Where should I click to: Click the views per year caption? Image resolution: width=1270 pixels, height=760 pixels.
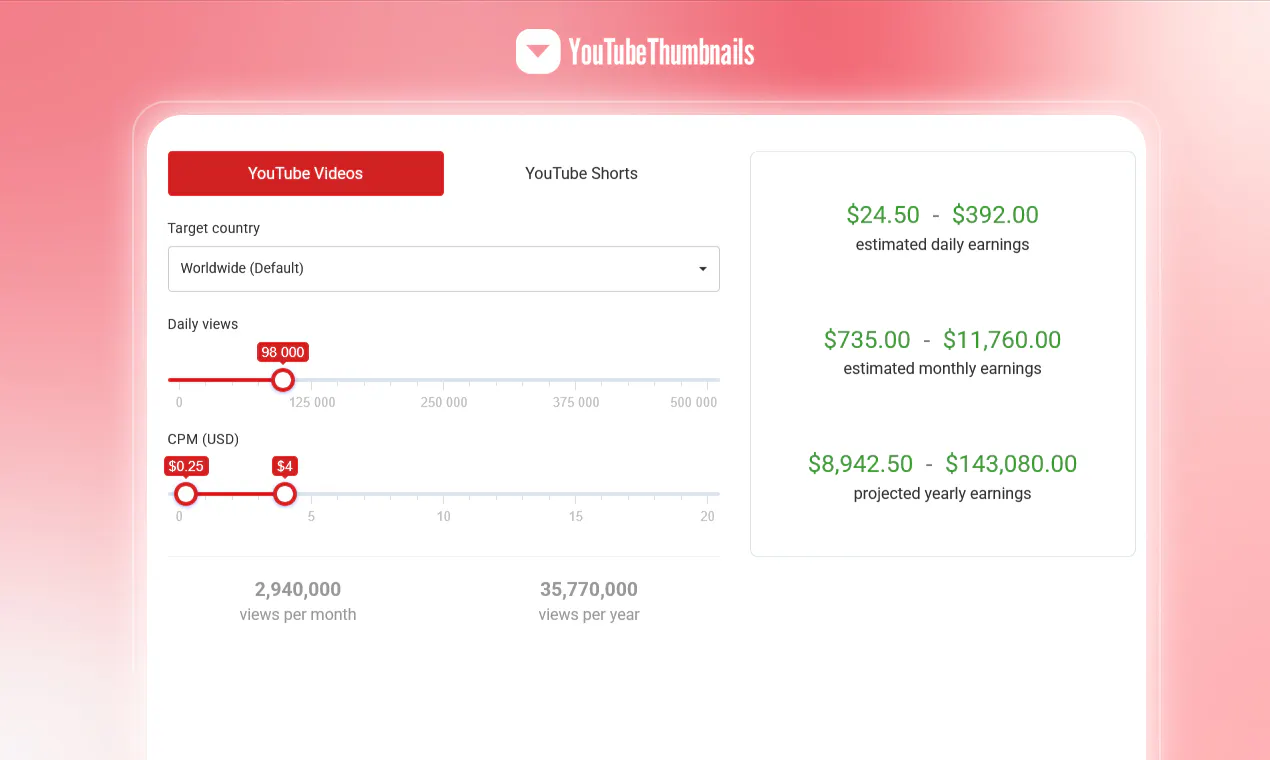[589, 615]
